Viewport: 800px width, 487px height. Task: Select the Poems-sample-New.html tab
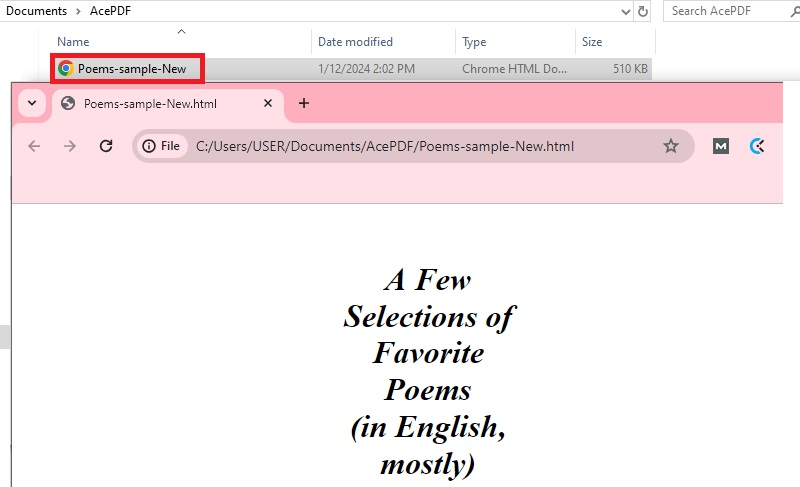(x=167, y=105)
